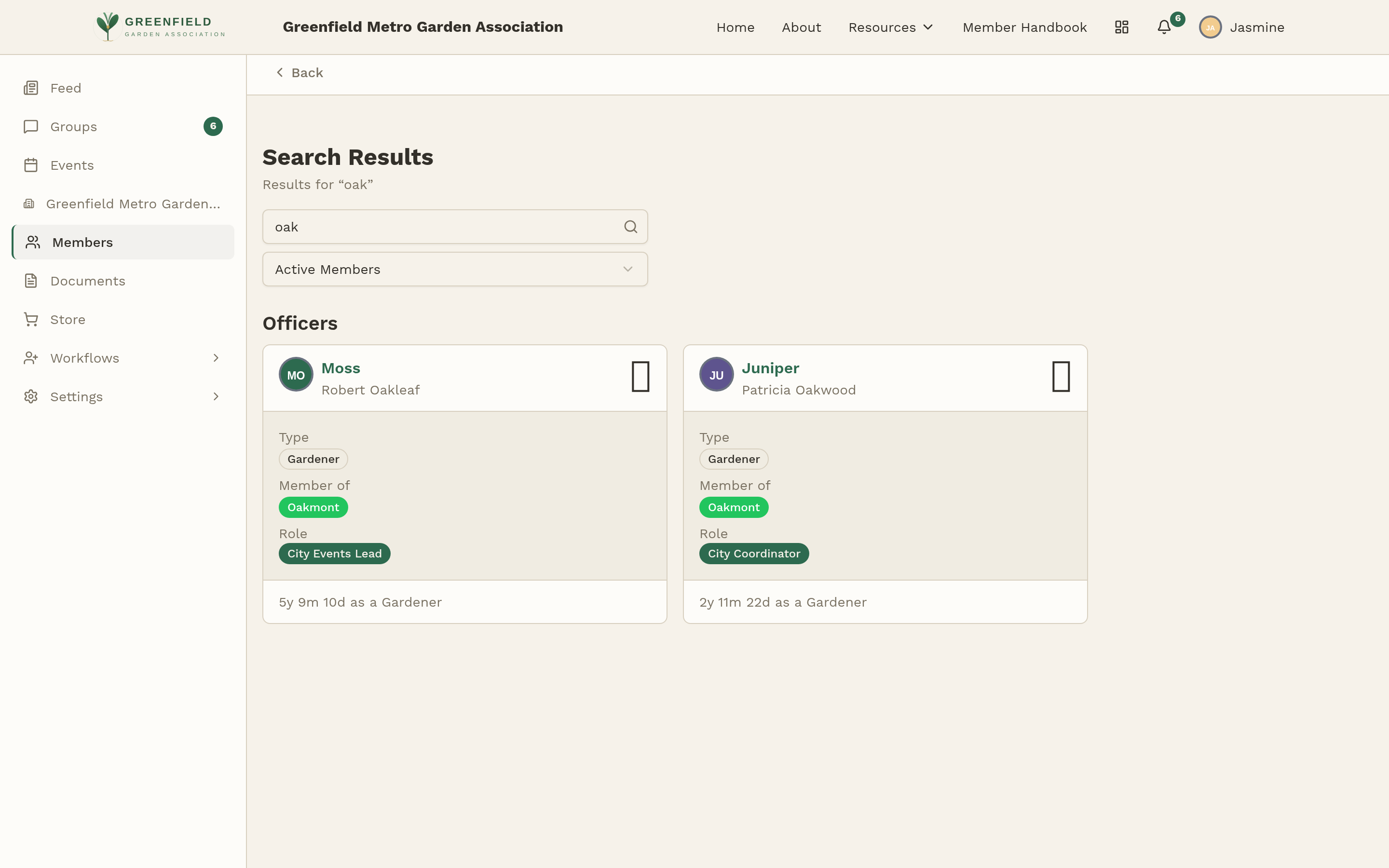1389x868 pixels.
Task: Select the Gardener type tag on Juniper's card
Action: (x=734, y=459)
